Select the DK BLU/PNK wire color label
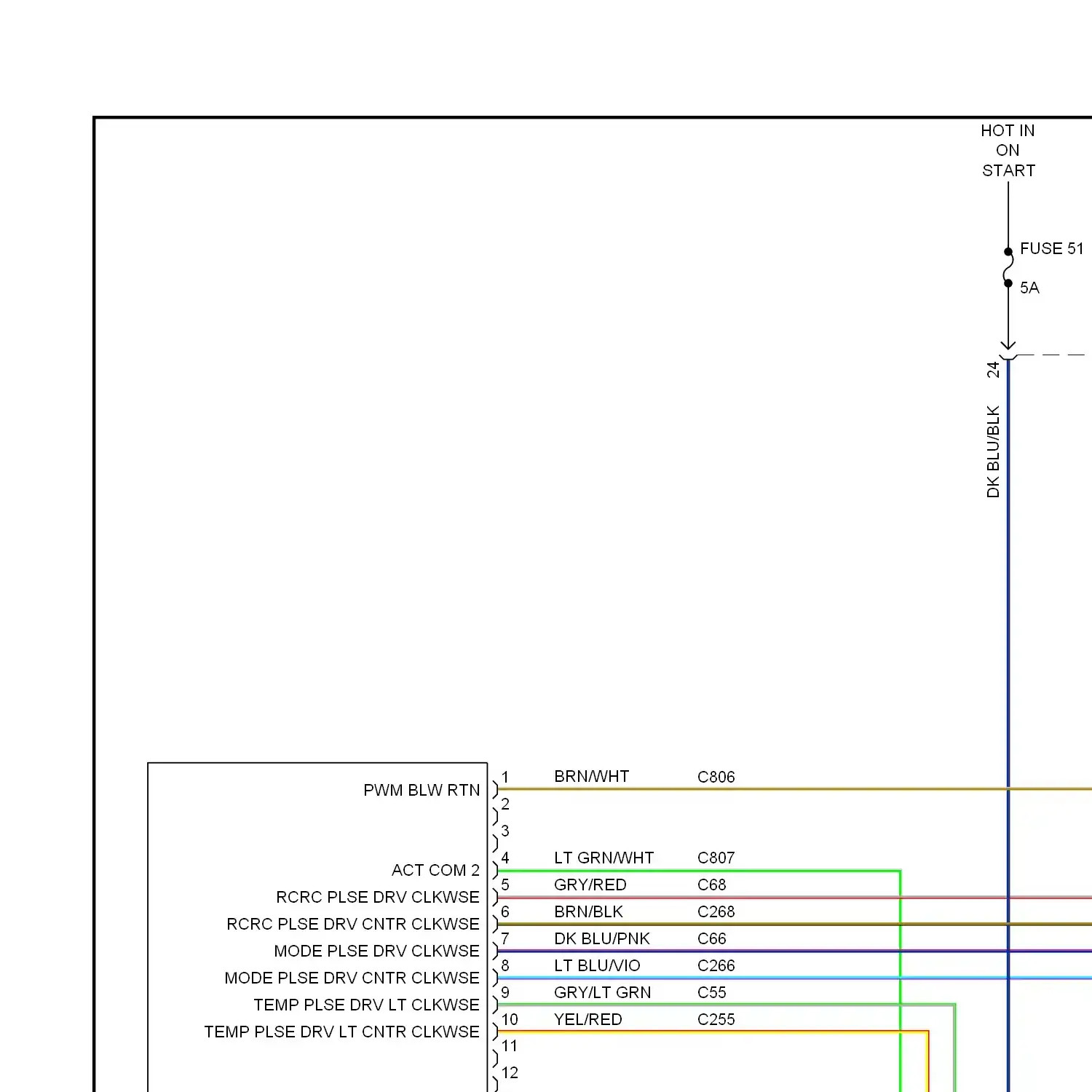Viewport: 1092px width, 1092px height. 601,939
